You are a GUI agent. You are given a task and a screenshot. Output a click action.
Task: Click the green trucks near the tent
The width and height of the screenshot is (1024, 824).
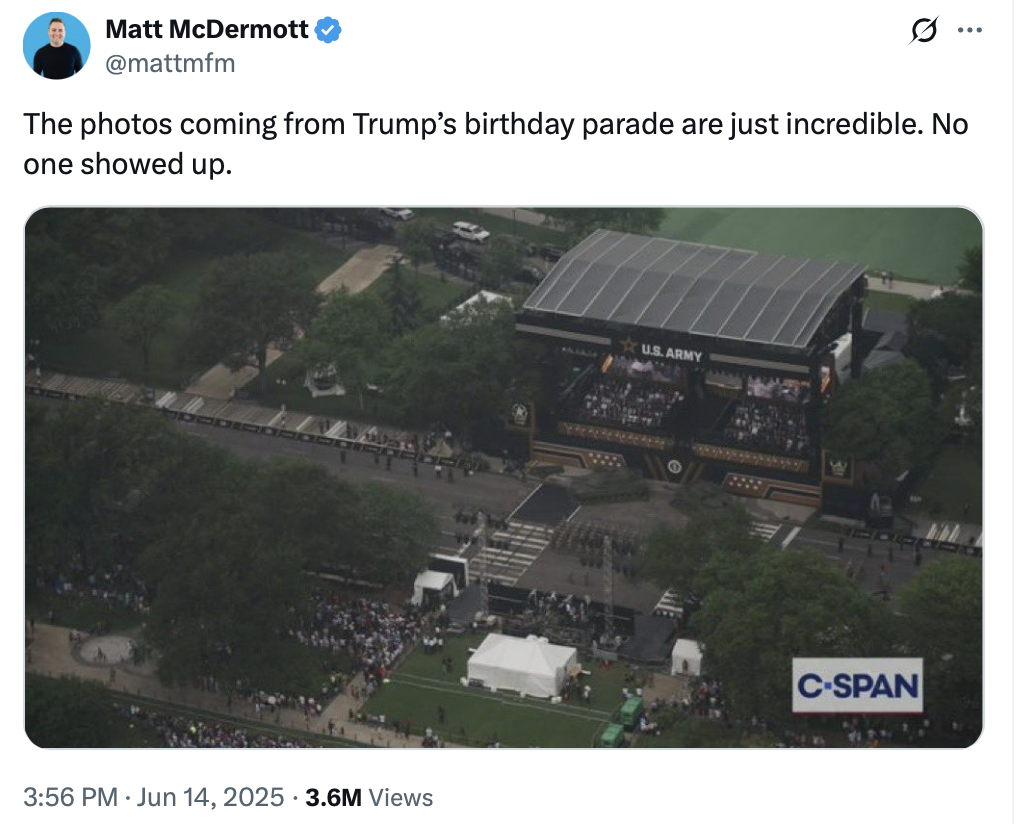tap(622, 722)
